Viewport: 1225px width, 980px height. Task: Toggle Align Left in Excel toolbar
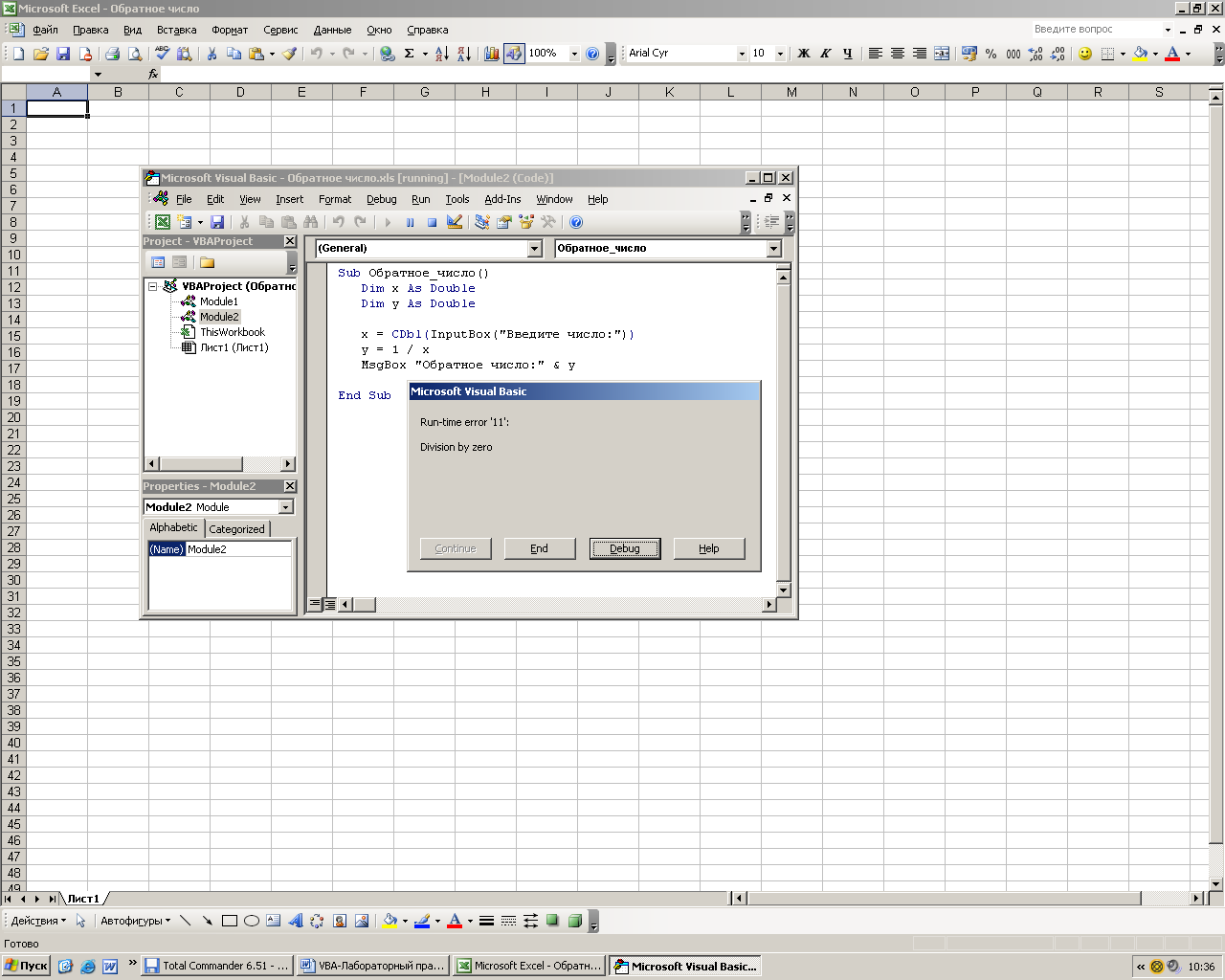pos(876,54)
